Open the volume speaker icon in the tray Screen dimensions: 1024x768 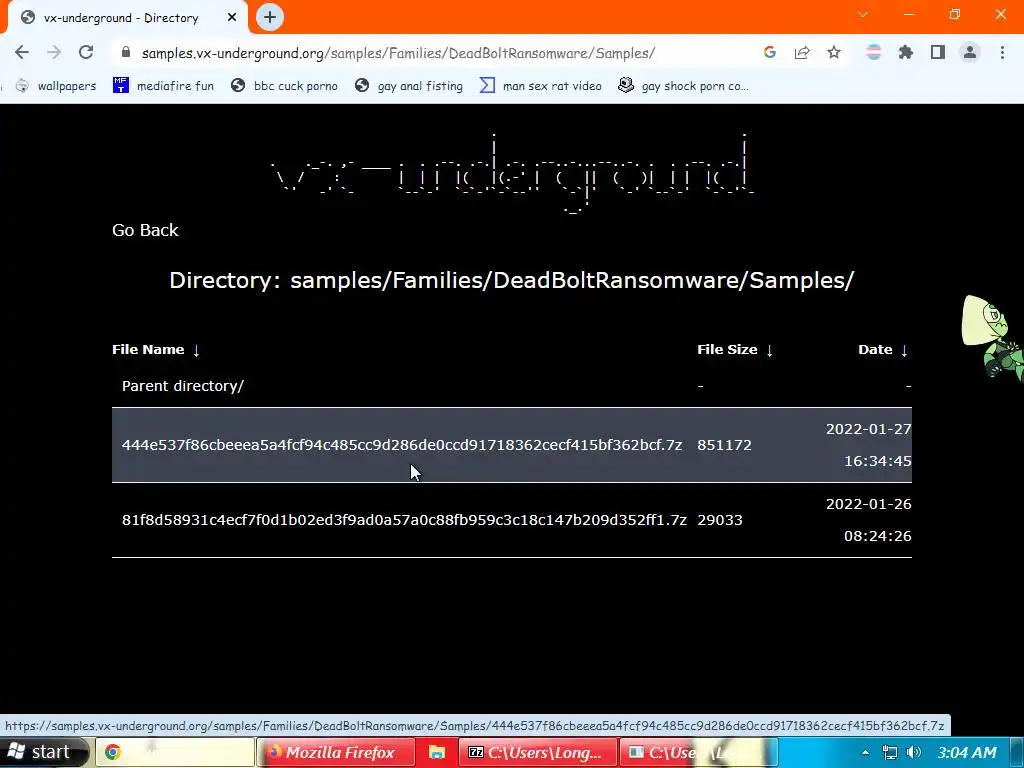coord(914,752)
